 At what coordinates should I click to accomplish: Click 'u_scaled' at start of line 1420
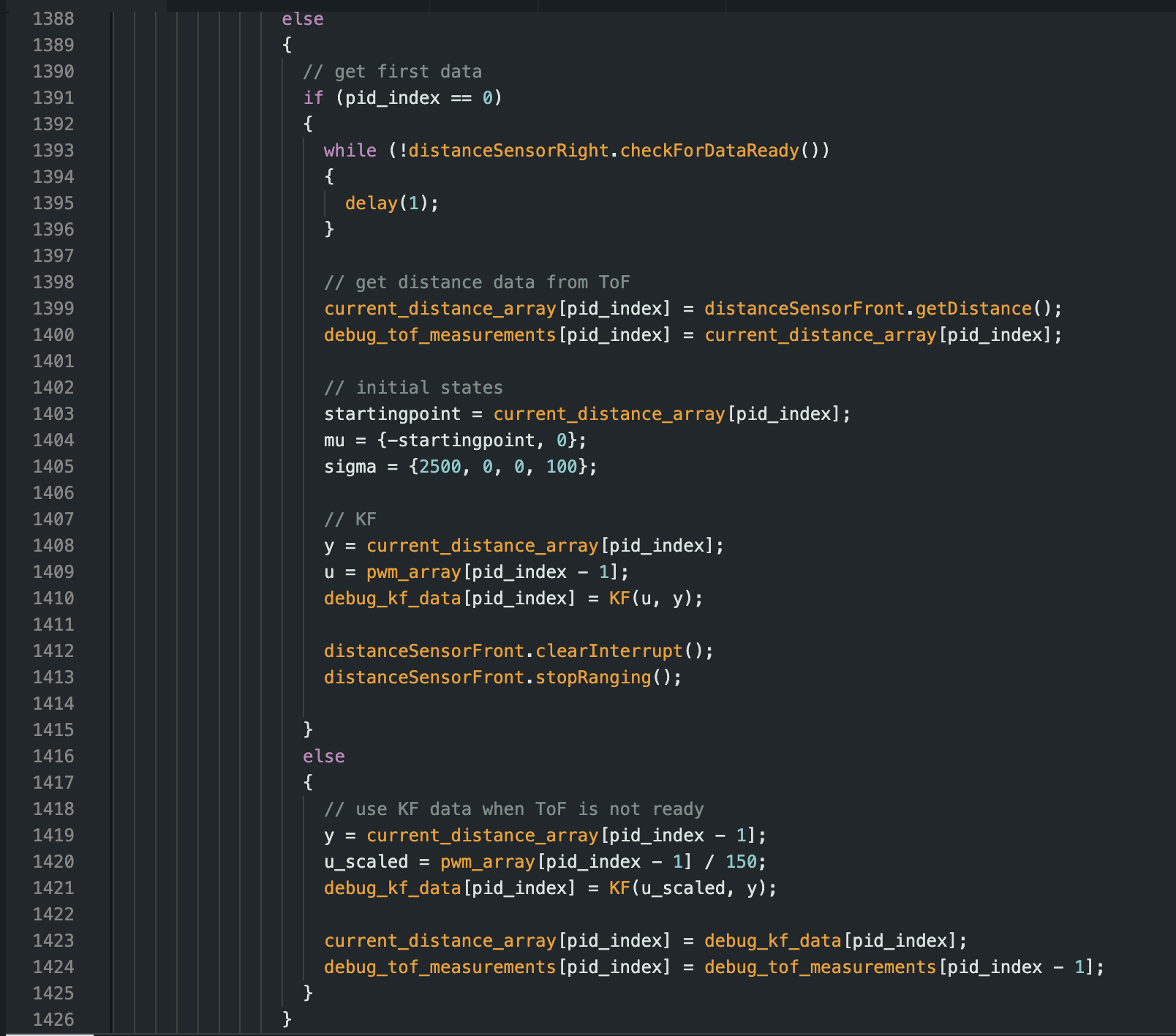coord(366,862)
